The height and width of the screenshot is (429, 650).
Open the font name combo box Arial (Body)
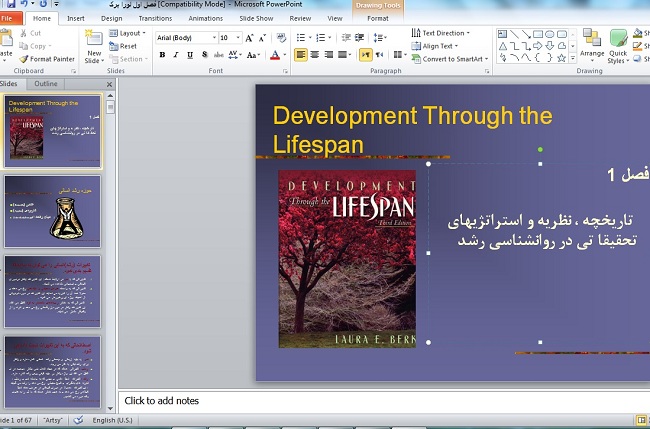[186, 38]
